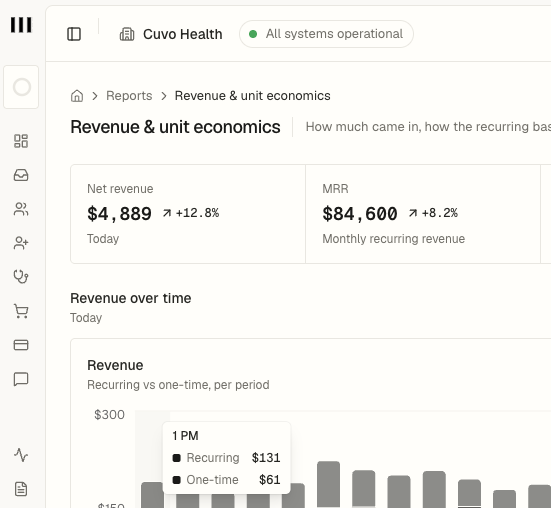Click the Cuvo Health organization name
Screen dimensions: 551x508
point(183,34)
